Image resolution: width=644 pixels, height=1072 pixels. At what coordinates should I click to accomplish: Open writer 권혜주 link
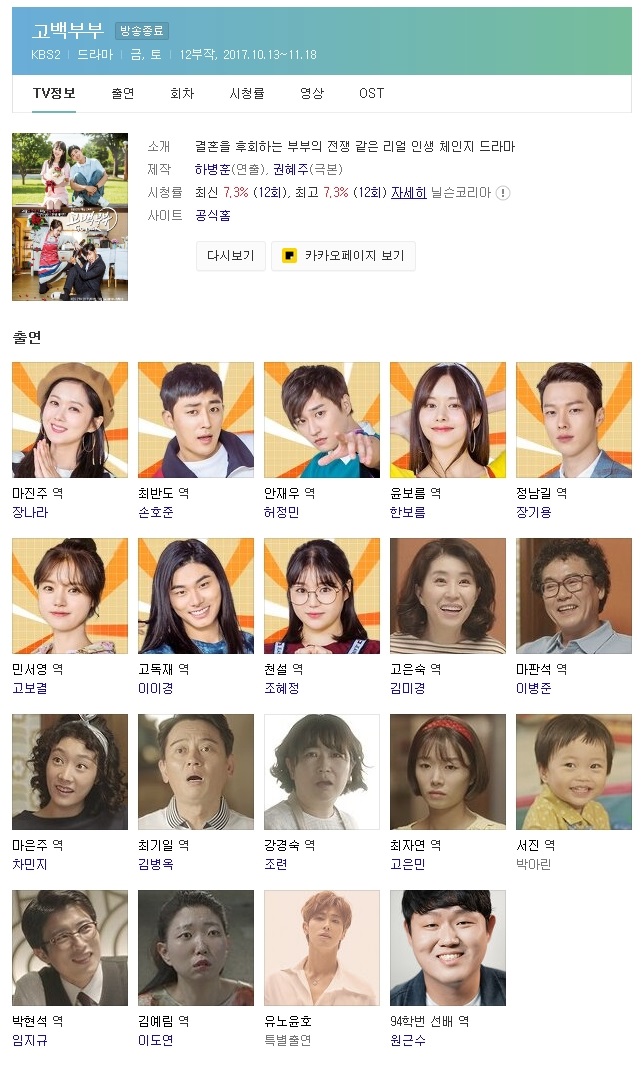291,169
